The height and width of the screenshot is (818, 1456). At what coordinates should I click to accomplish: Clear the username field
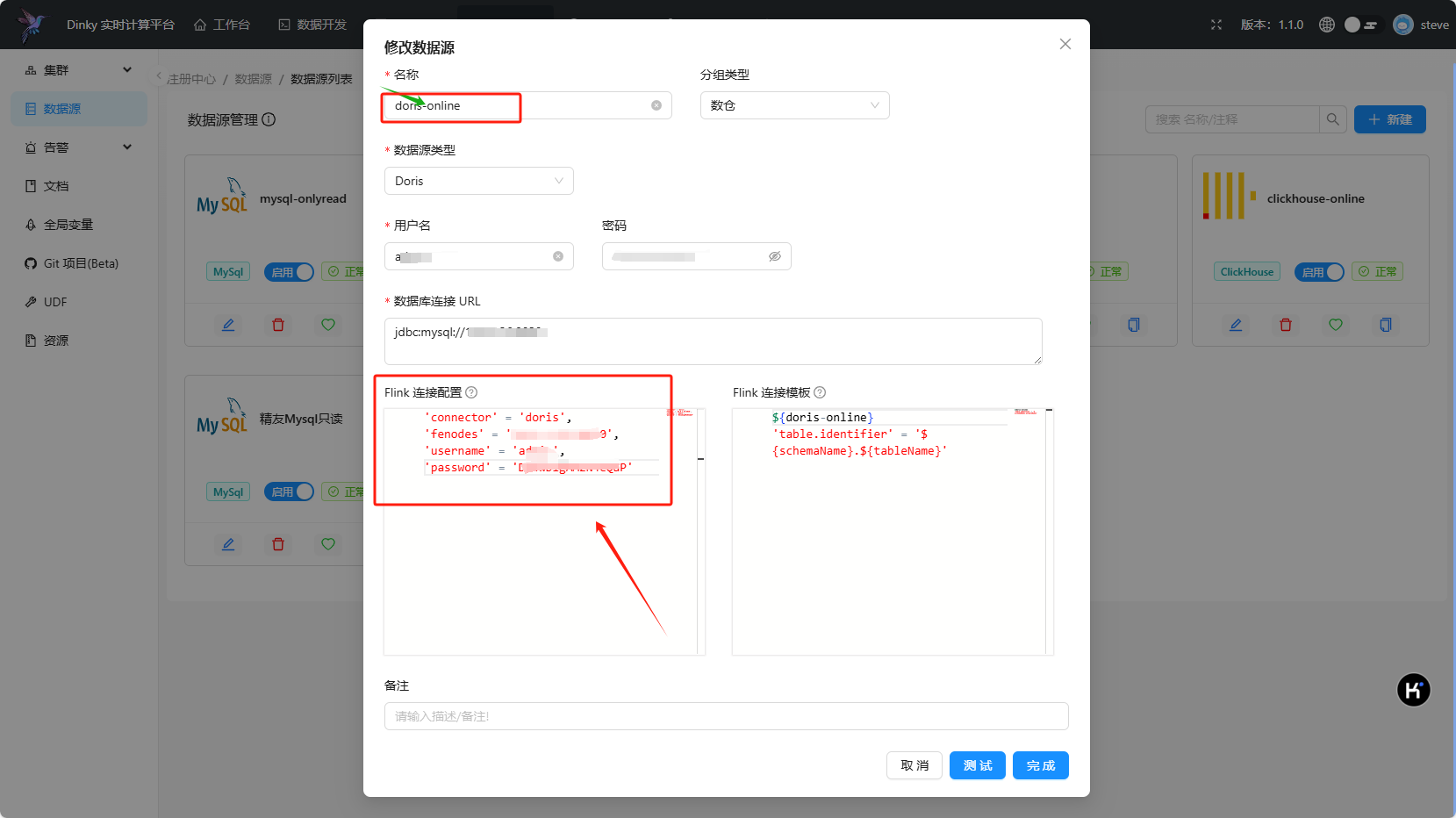558,256
